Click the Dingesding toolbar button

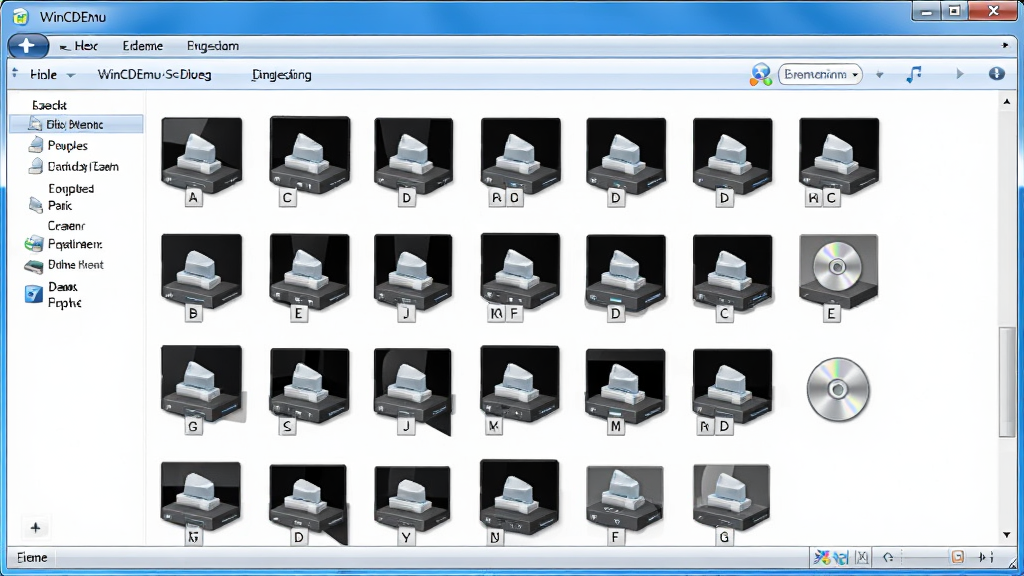(x=281, y=74)
